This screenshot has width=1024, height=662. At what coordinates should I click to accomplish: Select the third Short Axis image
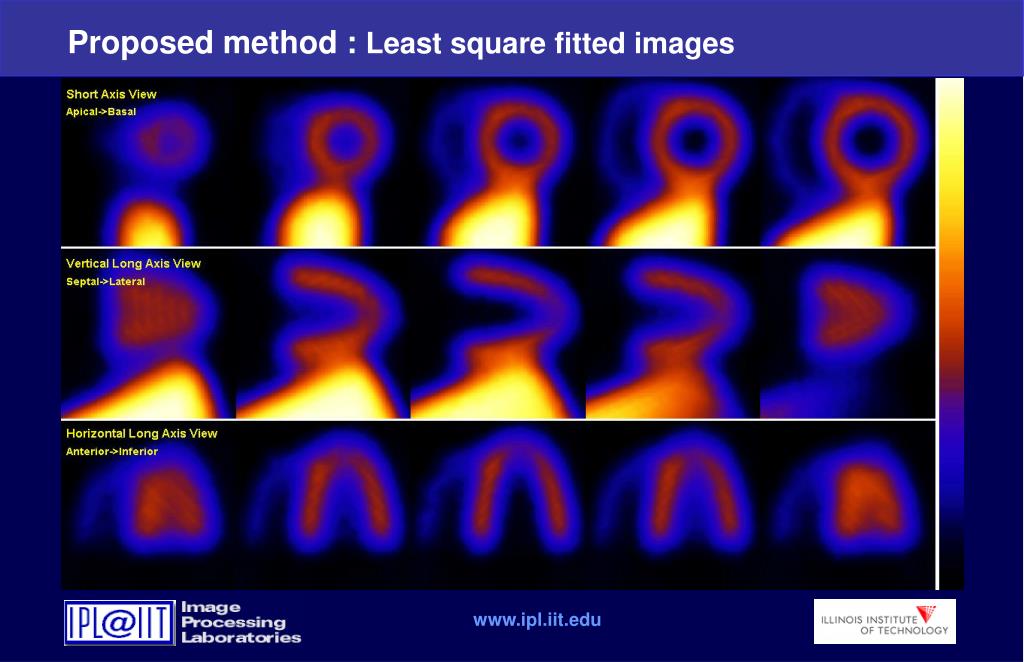[498, 163]
